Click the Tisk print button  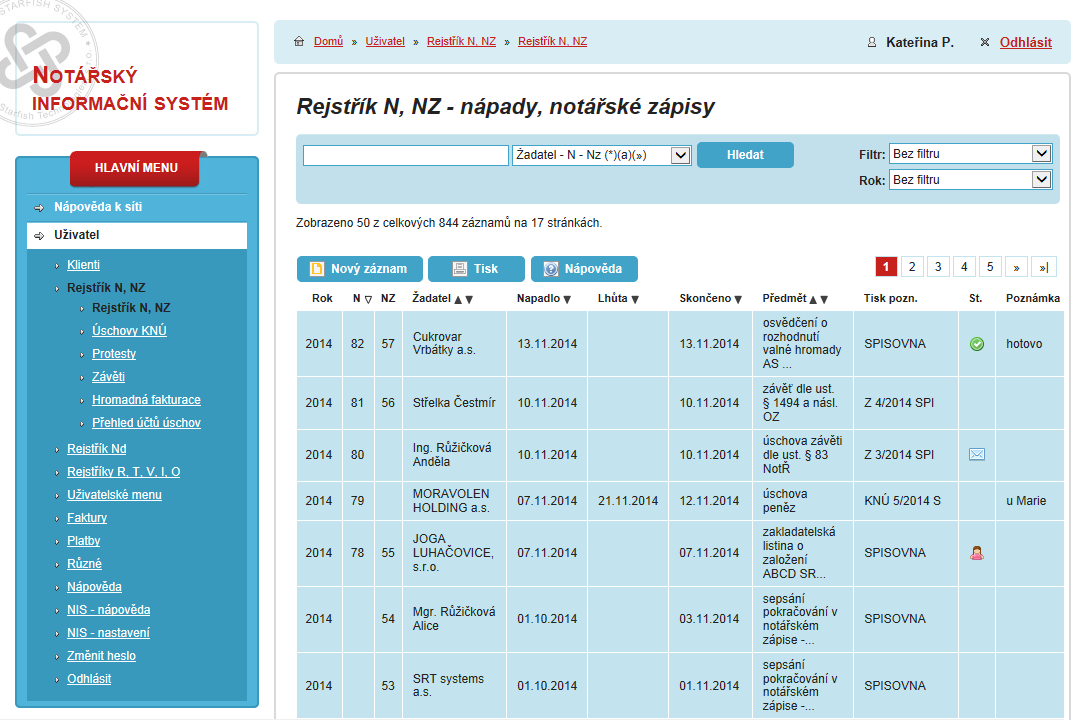476,269
